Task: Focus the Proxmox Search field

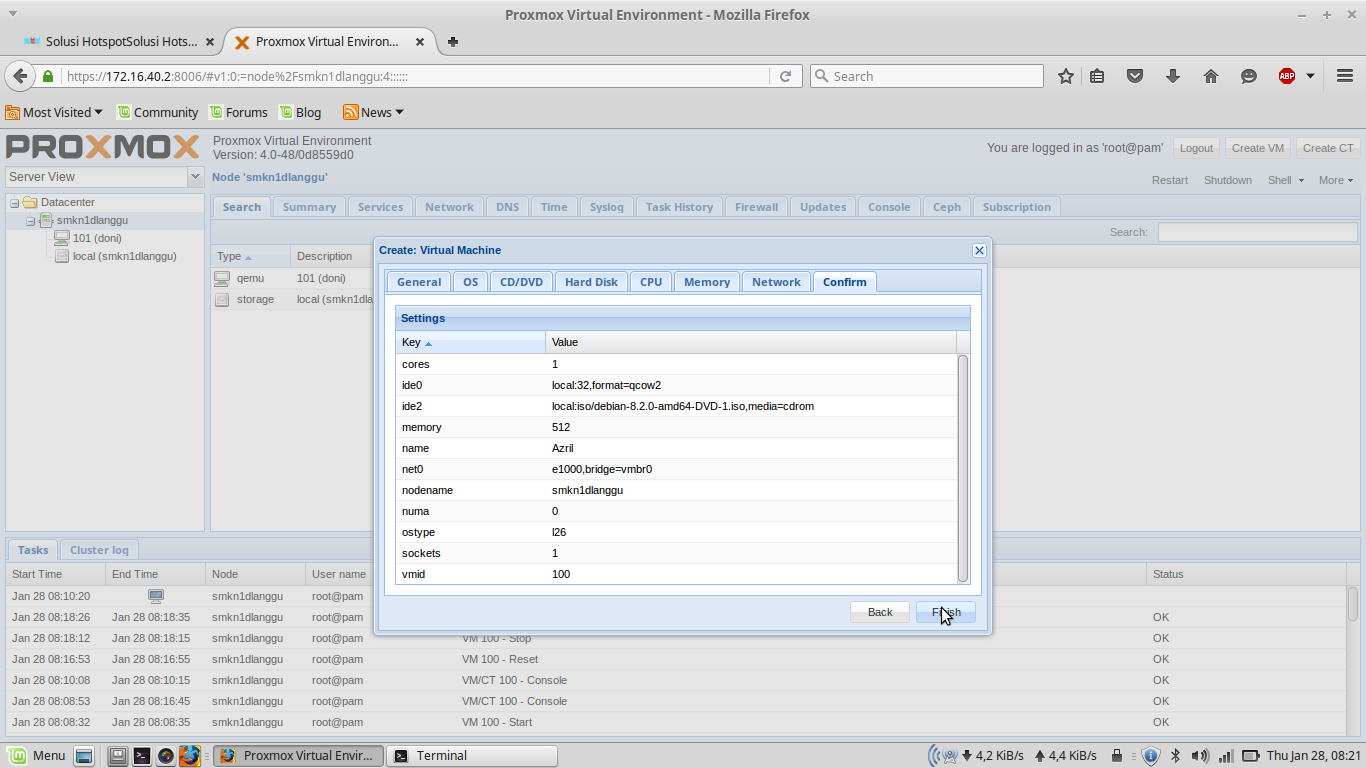Action: 1257,232
